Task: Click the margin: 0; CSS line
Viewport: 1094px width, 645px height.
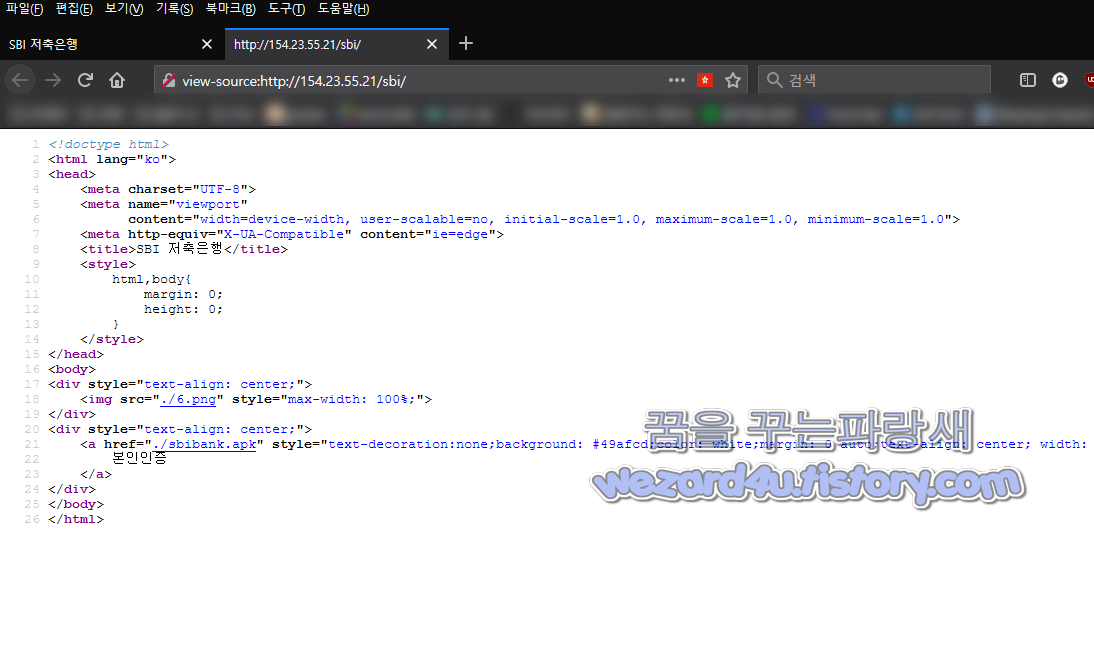Action: (183, 294)
